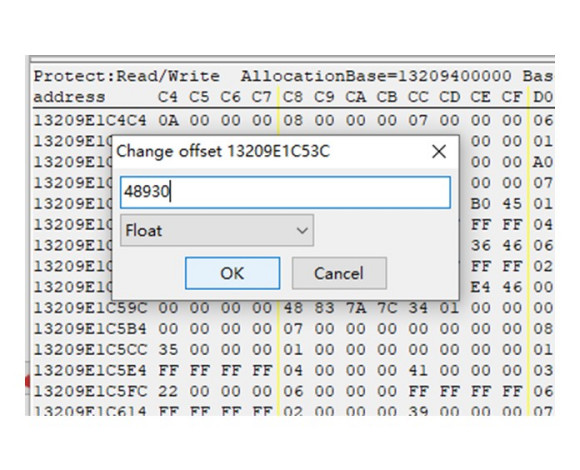Image resolution: width=580 pixels, height=470 pixels.
Task: Select address row 13209E1C5CC
Action: (x=90, y=349)
